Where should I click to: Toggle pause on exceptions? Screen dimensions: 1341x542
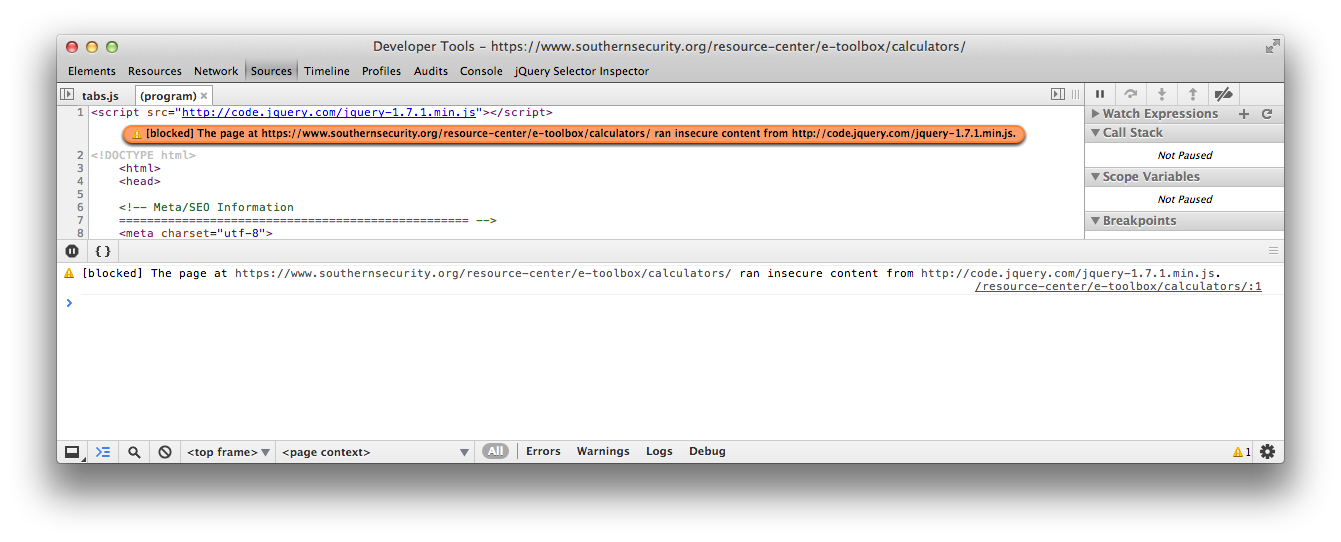[72, 251]
